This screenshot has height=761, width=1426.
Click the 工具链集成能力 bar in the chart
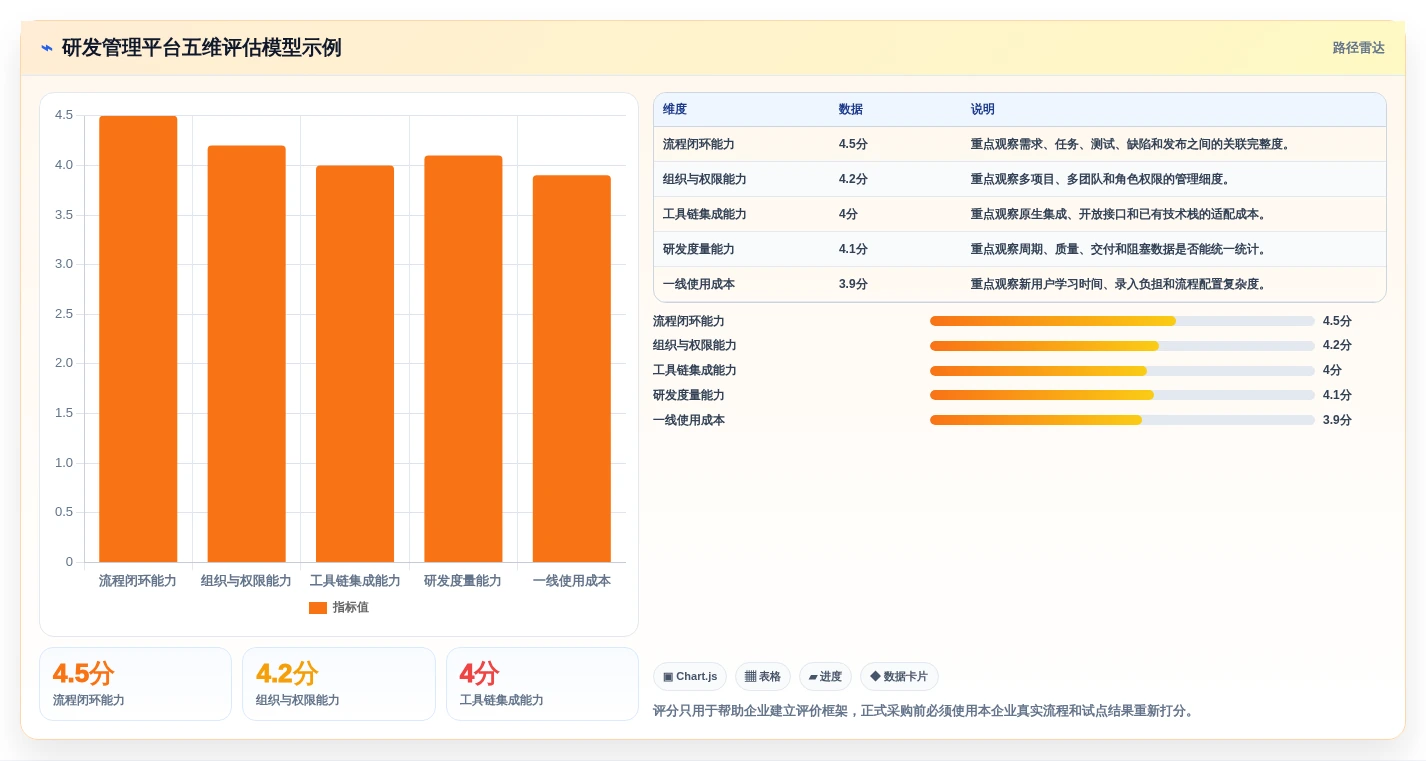point(355,364)
